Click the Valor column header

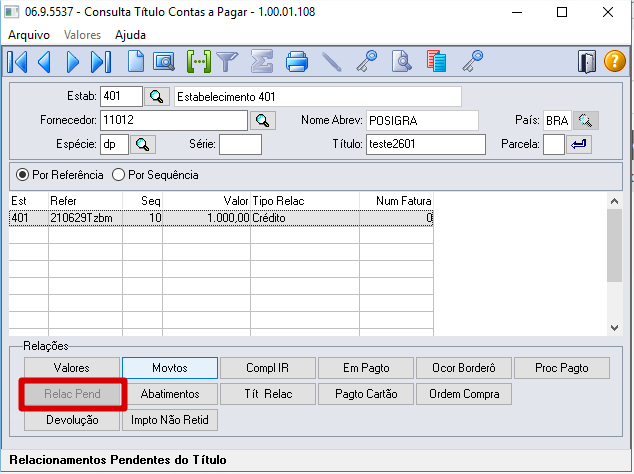[207, 201]
